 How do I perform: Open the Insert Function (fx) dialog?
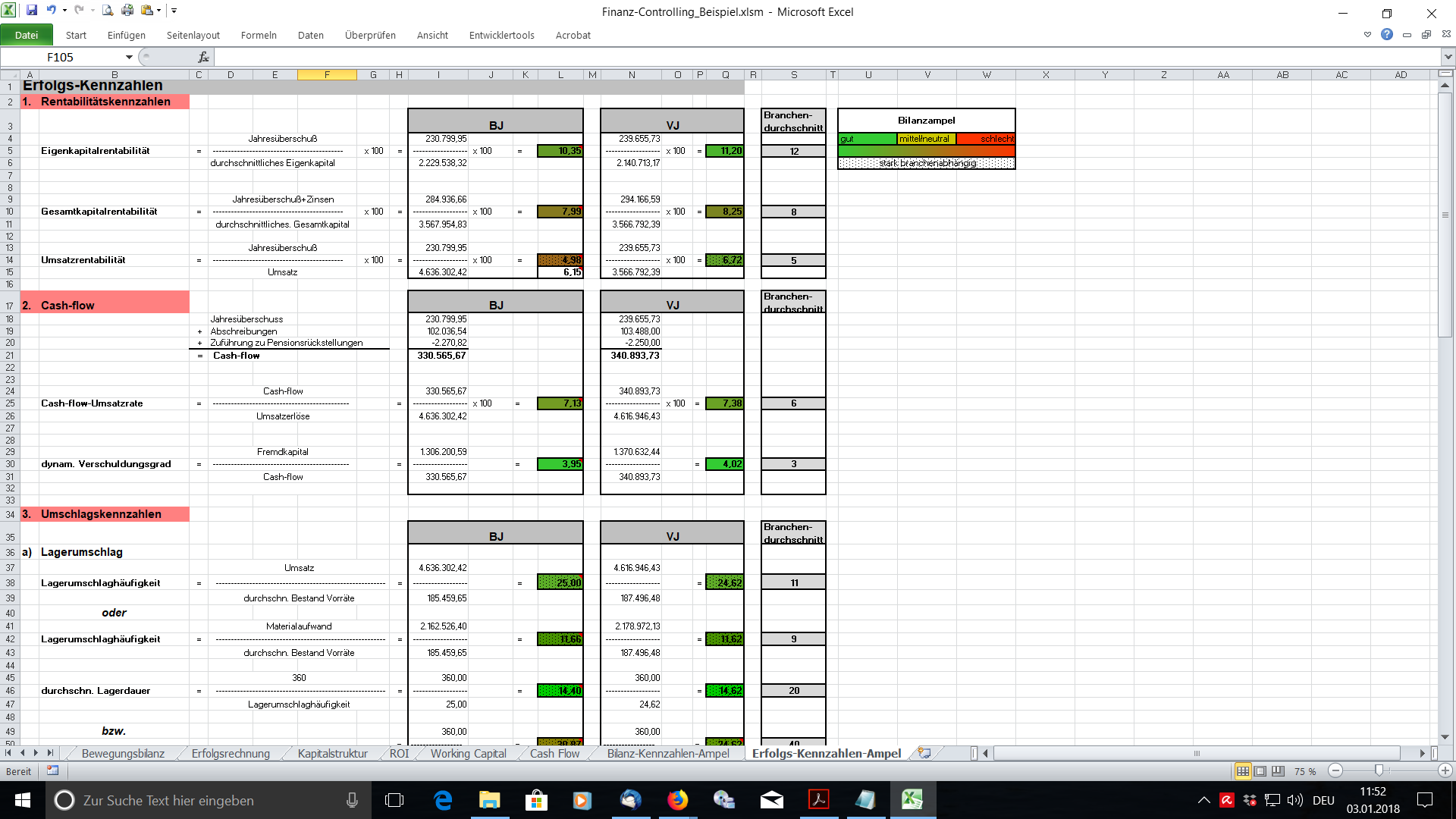[x=202, y=57]
